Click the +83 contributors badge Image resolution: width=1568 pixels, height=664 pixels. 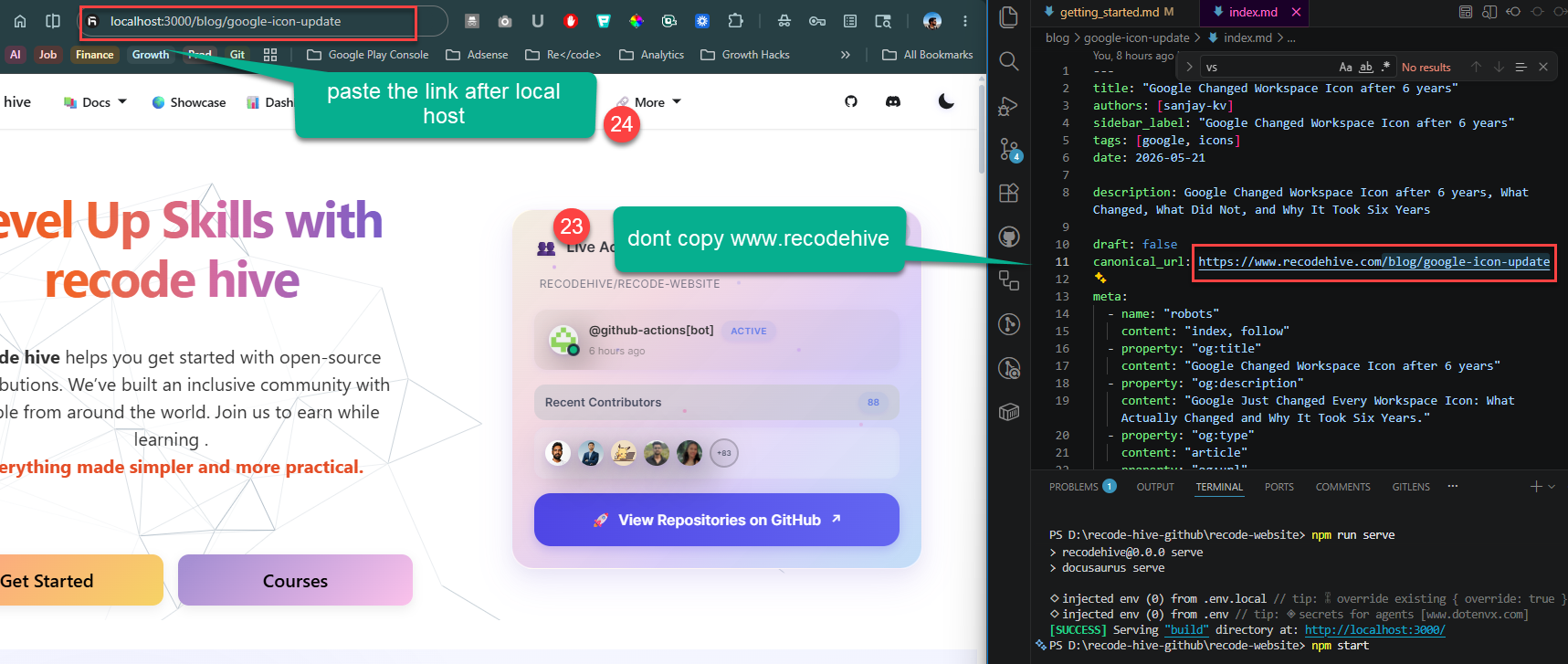723,453
